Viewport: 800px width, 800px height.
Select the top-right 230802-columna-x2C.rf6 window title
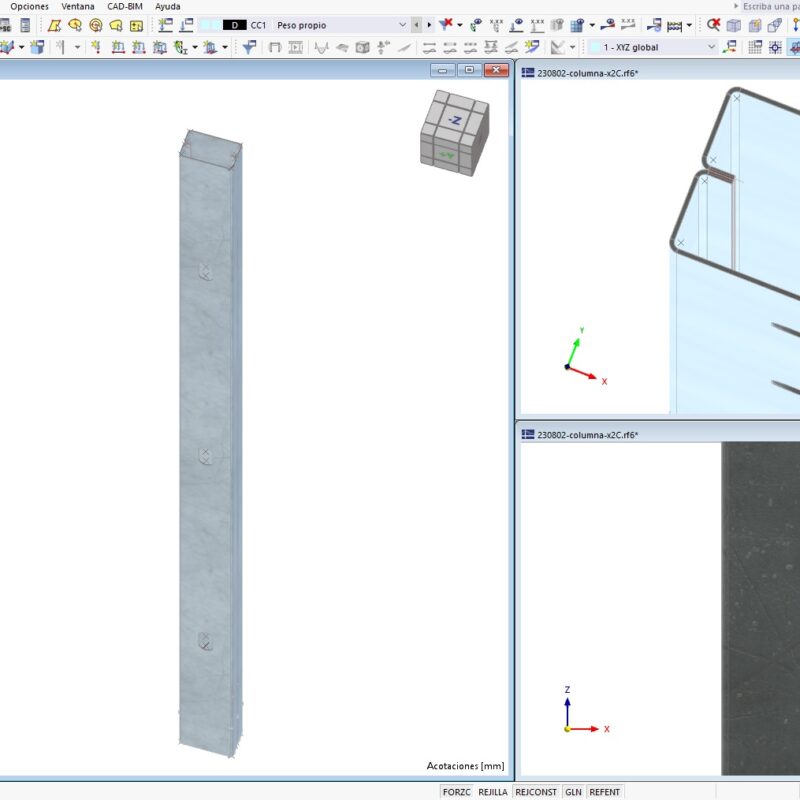587,73
